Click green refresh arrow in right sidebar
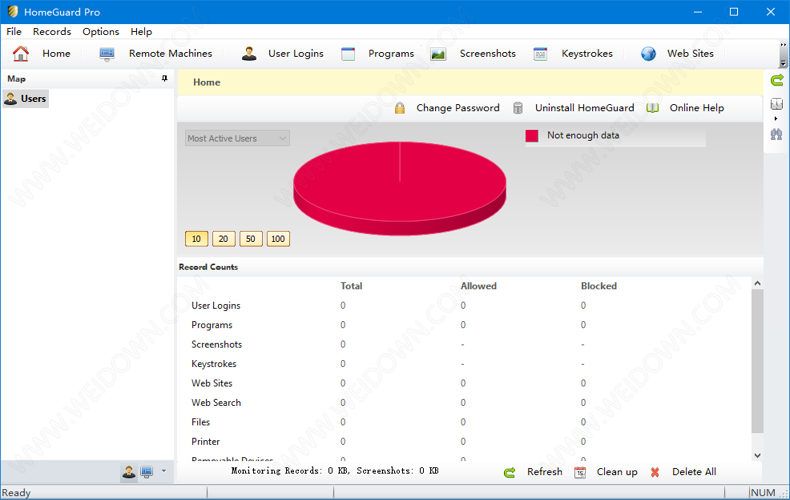 pos(776,80)
